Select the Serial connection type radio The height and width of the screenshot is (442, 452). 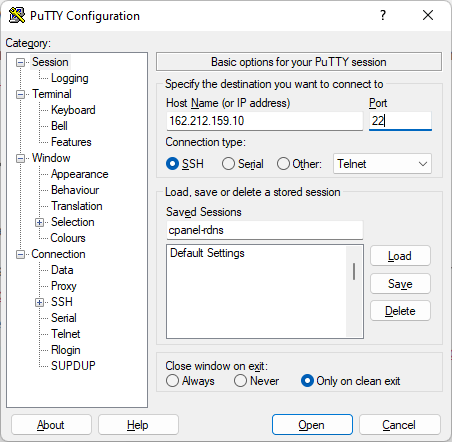(x=228, y=164)
